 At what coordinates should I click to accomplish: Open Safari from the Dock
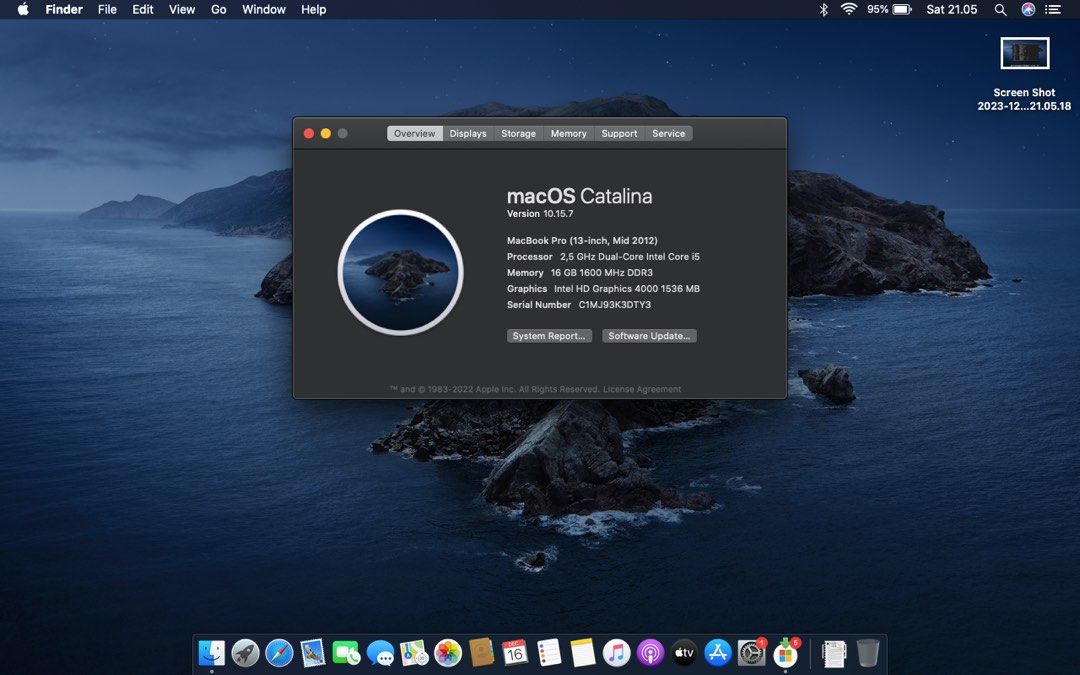point(279,652)
